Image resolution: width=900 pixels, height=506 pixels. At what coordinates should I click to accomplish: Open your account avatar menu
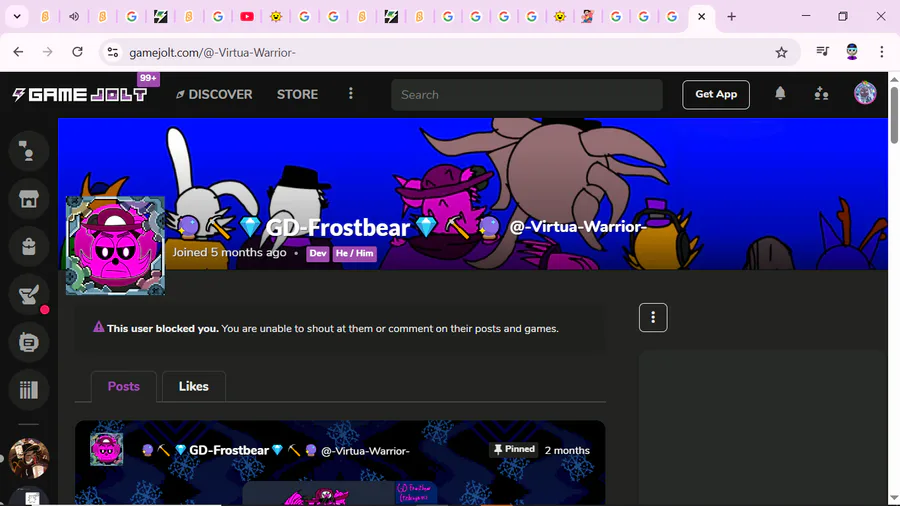tap(865, 93)
